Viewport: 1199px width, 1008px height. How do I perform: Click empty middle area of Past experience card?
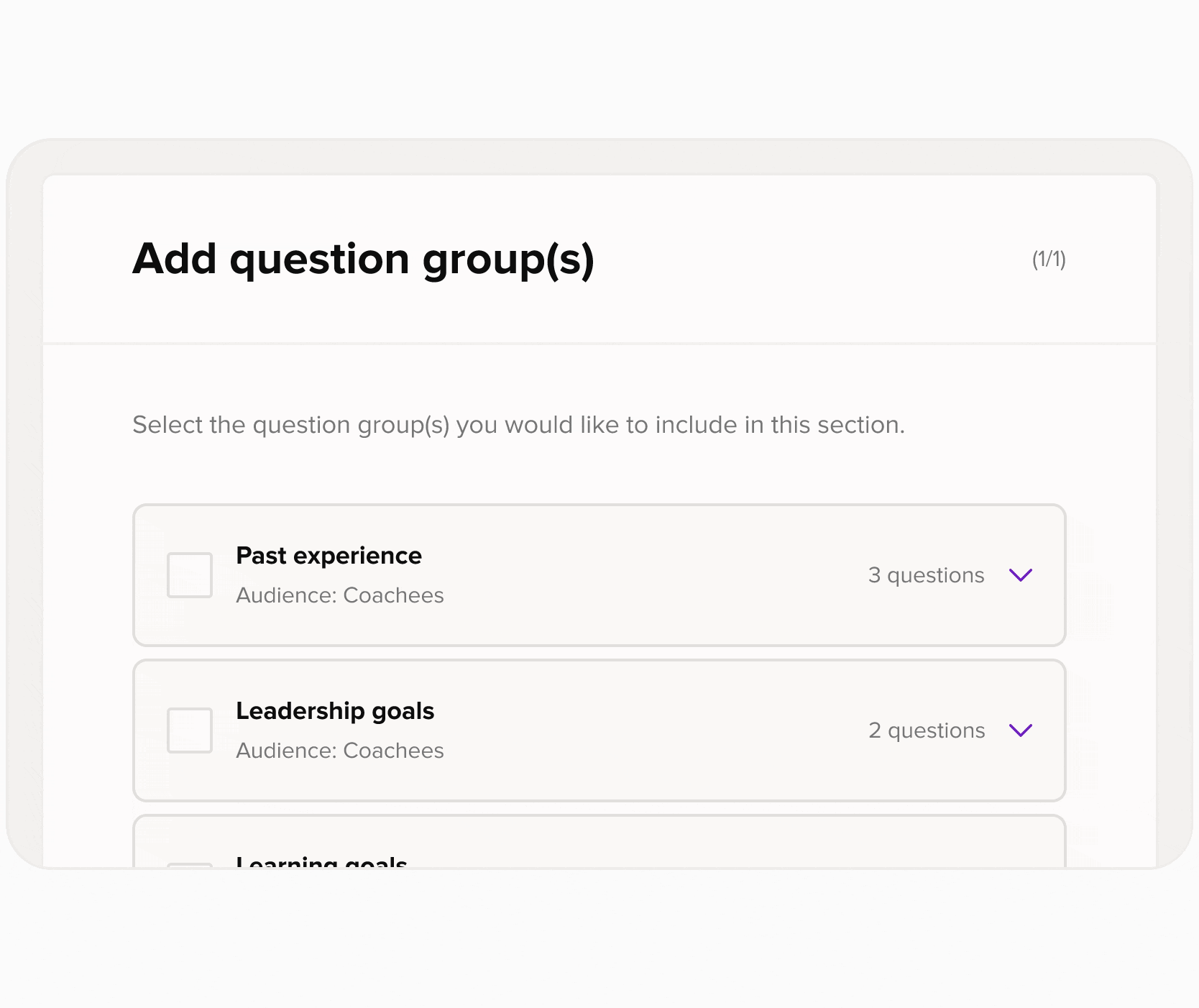(x=647, y=575)
